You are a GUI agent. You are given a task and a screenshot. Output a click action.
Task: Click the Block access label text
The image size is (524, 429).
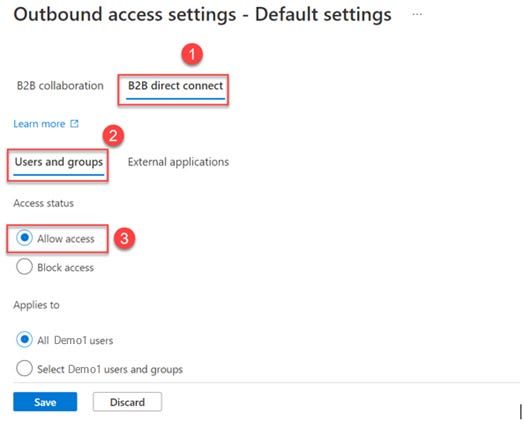point(66,268)
